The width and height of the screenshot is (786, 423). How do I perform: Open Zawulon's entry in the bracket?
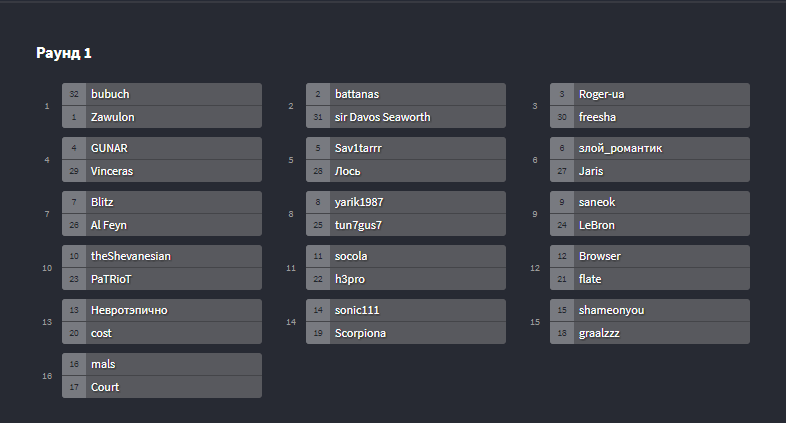pos(162,117)
